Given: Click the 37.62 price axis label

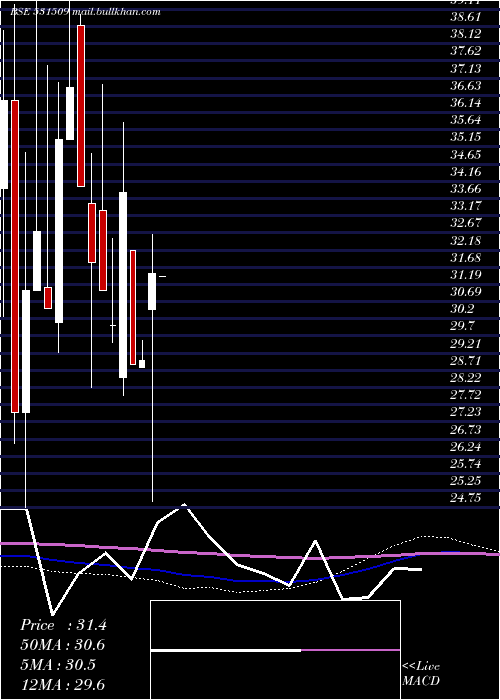Looking at the screenshot, I should 466,51.
